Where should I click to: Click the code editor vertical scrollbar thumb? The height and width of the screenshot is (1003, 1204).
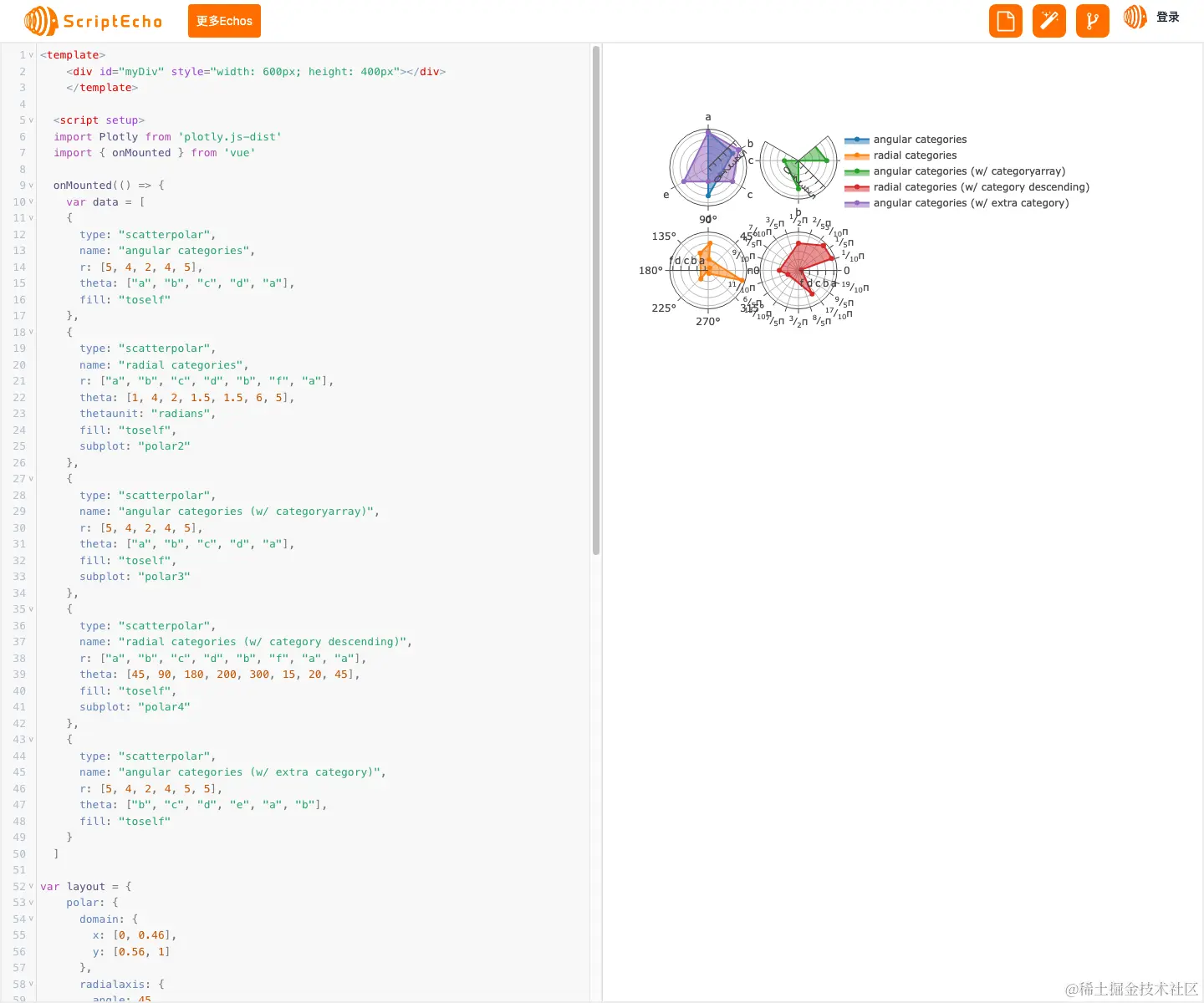596,301
